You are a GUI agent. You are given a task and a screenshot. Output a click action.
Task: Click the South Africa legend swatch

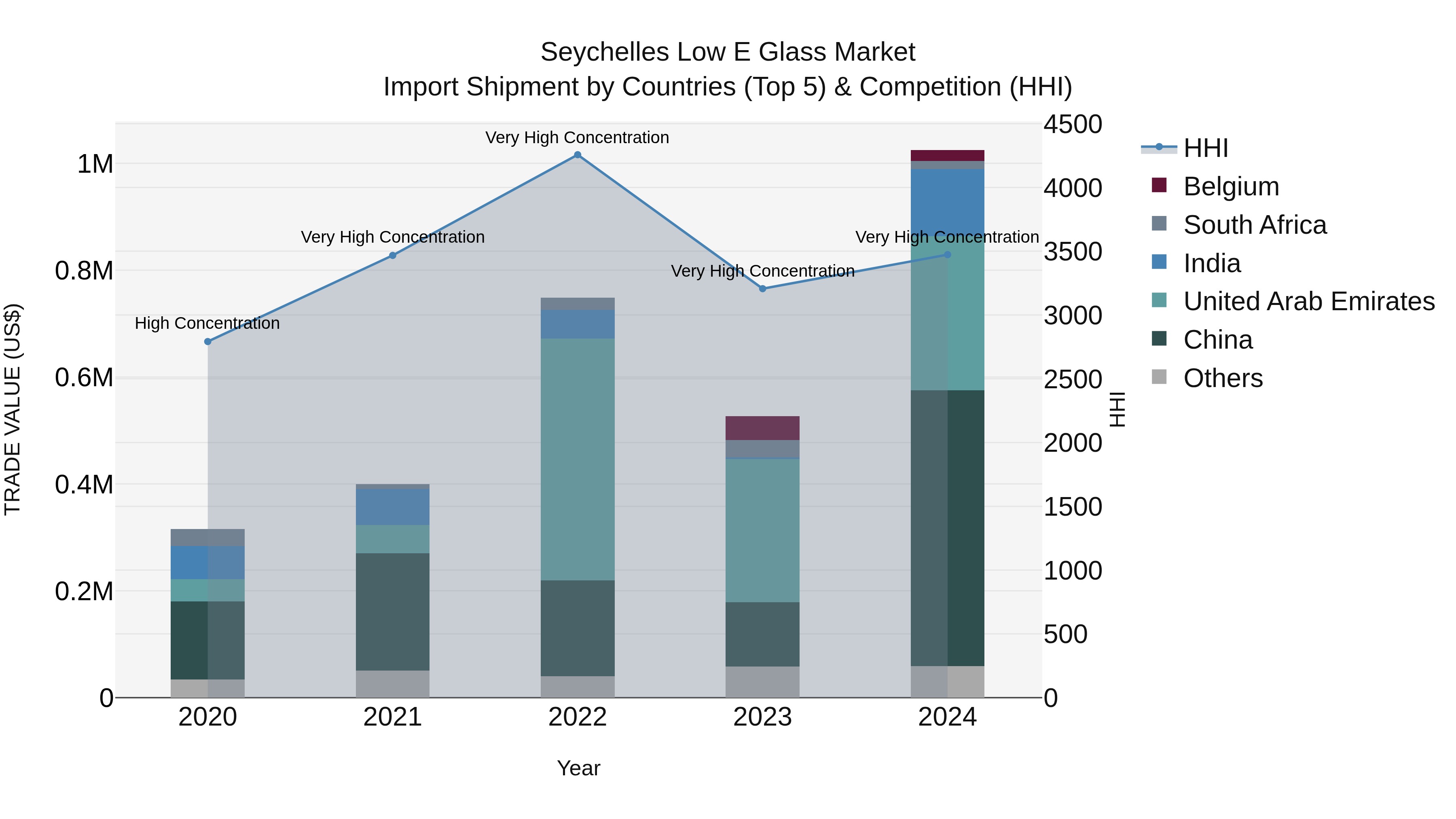1159,223
